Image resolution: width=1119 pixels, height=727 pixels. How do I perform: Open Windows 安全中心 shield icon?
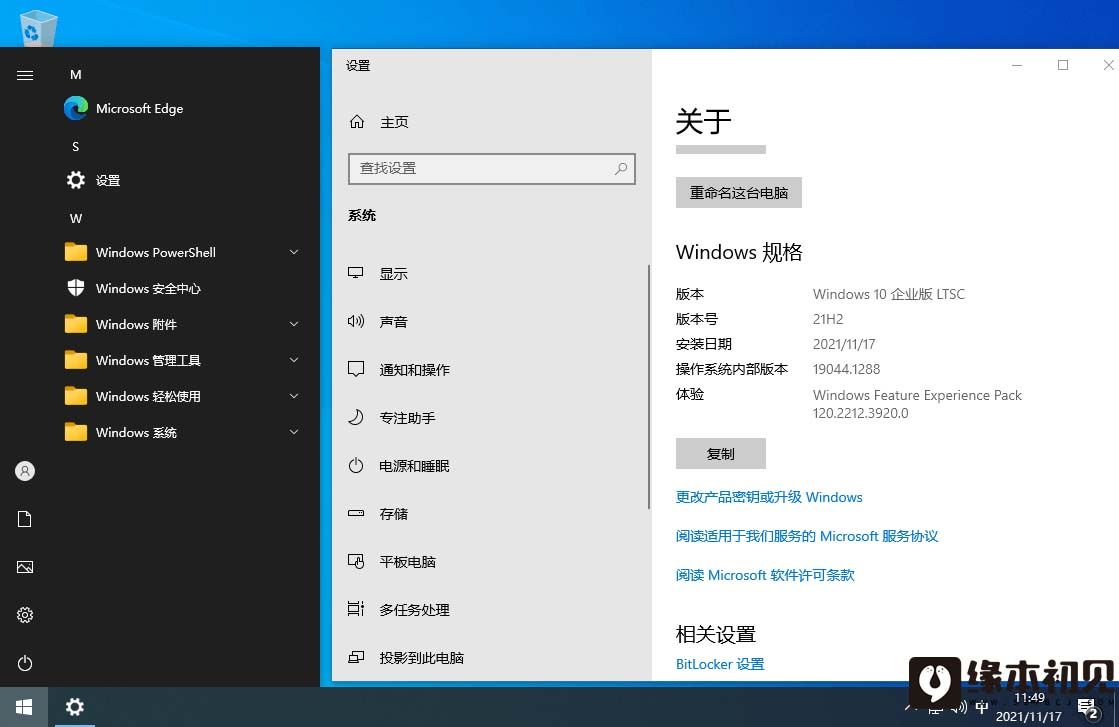[x=76, y=288]
